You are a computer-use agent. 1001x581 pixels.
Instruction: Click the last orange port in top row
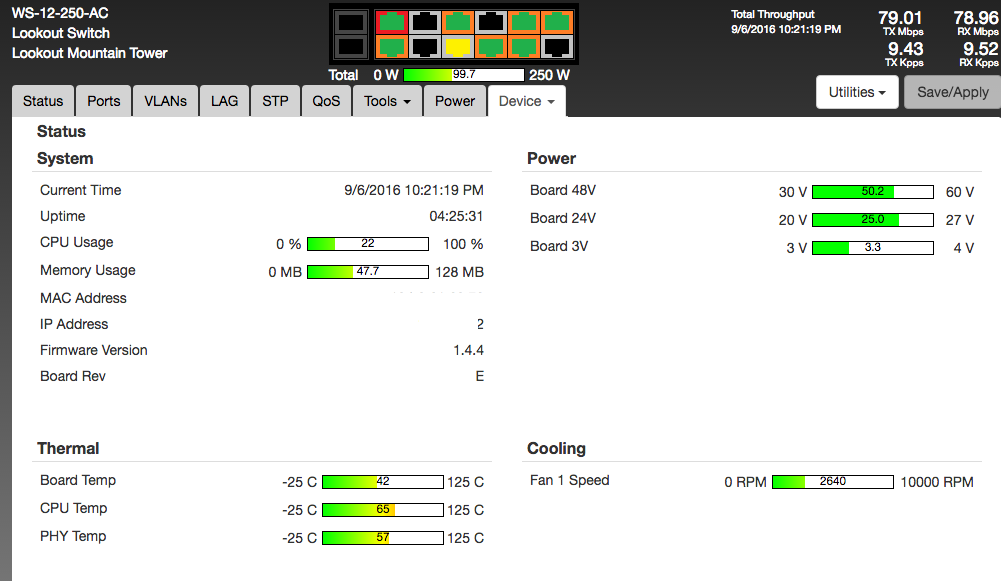point(557,21)
